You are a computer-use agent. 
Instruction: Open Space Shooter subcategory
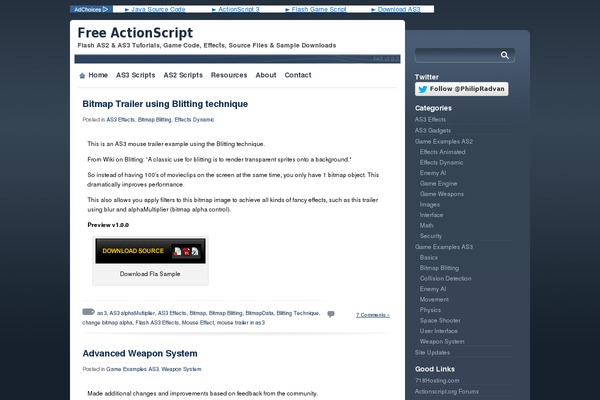[x=440, y=320]
